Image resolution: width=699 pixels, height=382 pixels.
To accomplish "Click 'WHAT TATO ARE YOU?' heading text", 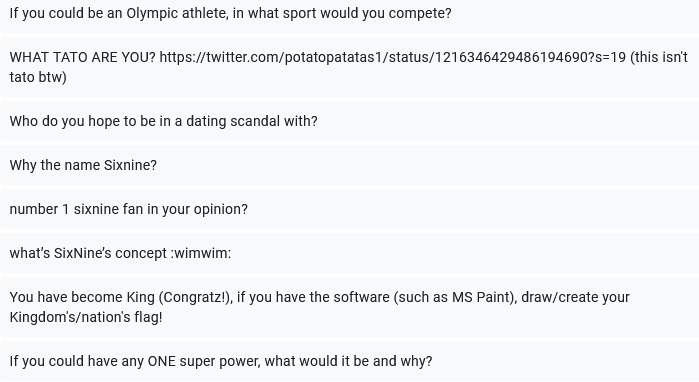I will point(82,58).
